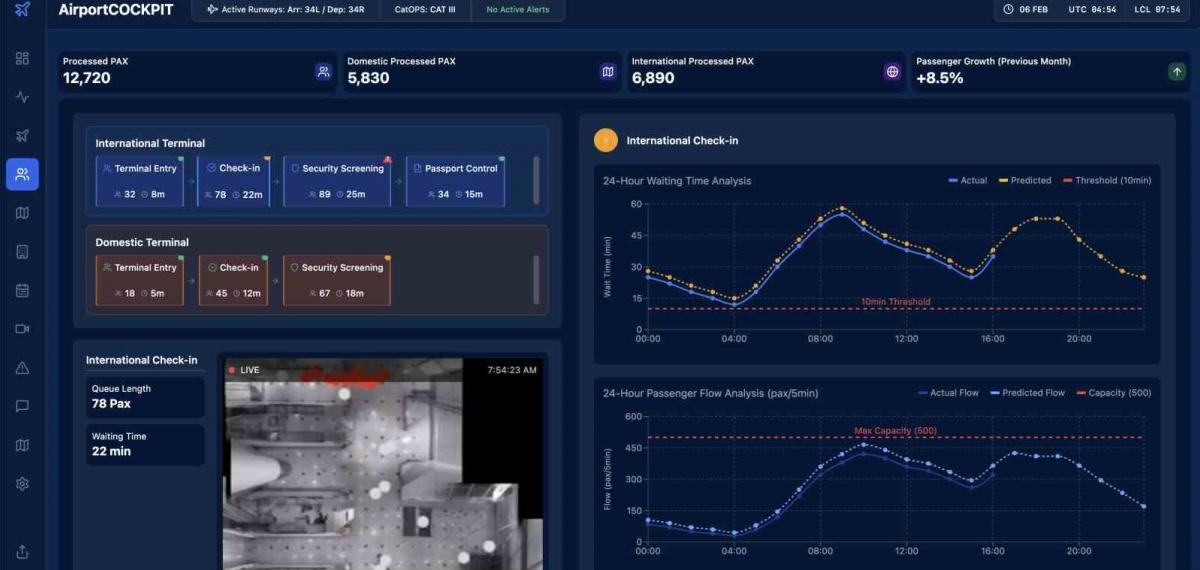The image size is (1200, 570).
Task: Open the flights plane sidebar icon
Action: 22,135
